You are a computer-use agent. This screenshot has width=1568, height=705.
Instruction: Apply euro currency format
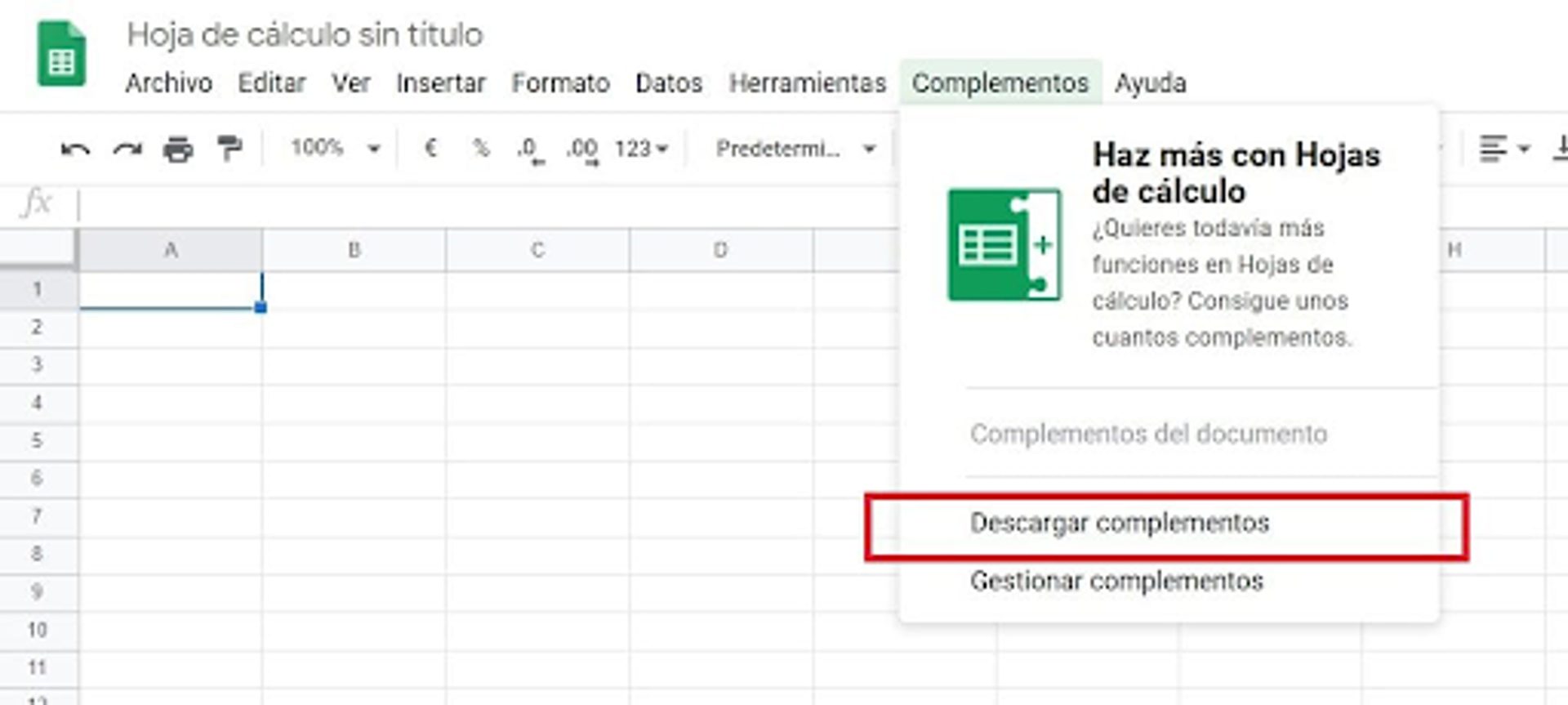click(x=430, y=149)
